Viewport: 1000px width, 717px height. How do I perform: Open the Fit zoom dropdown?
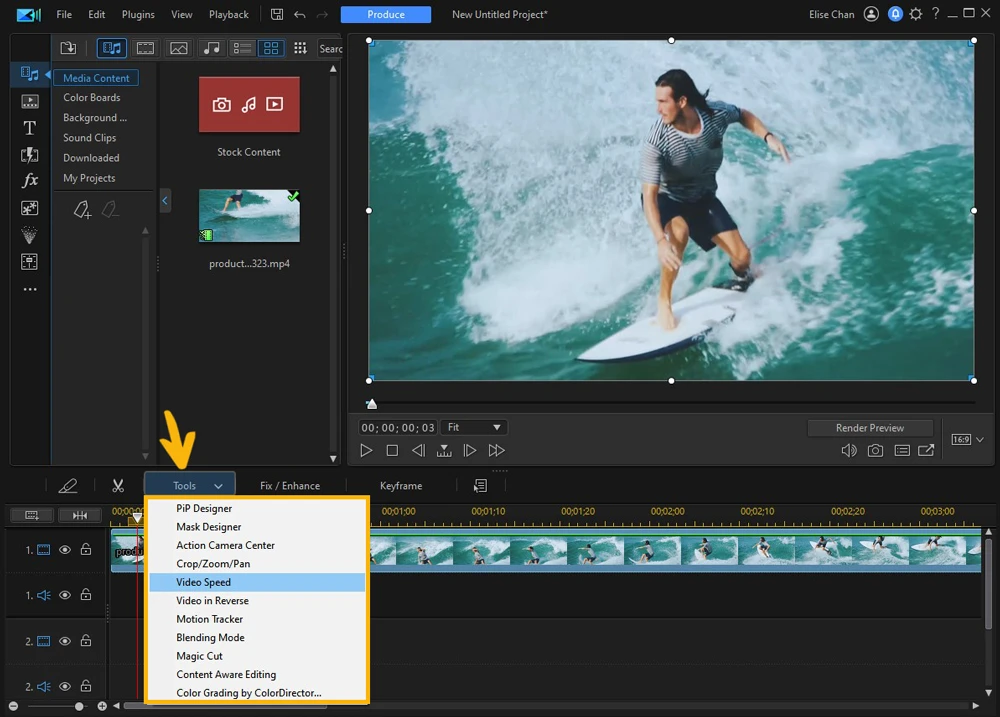click(x=474, y=427)
